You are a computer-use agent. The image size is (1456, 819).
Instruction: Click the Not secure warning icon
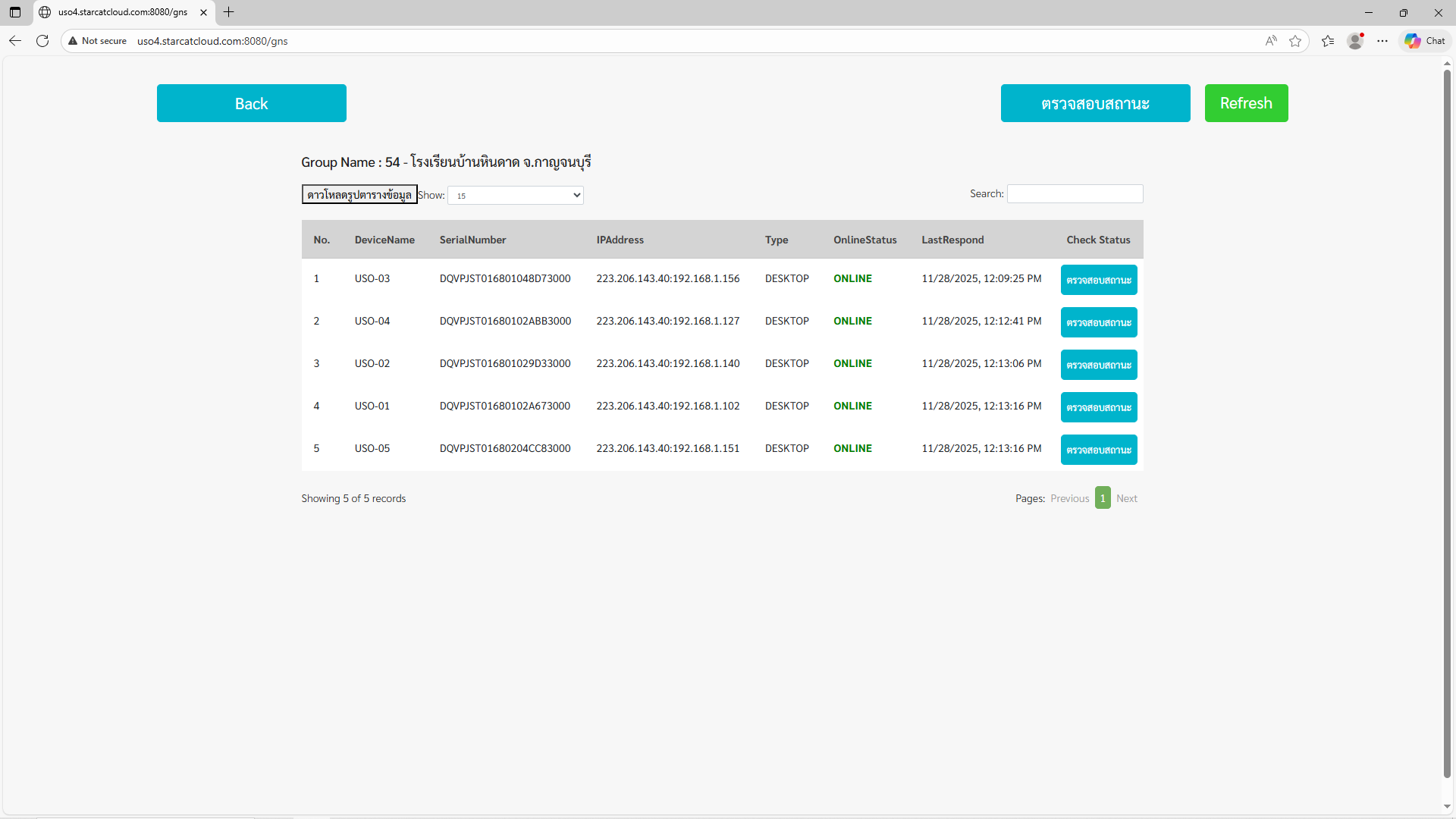(73, 41)
